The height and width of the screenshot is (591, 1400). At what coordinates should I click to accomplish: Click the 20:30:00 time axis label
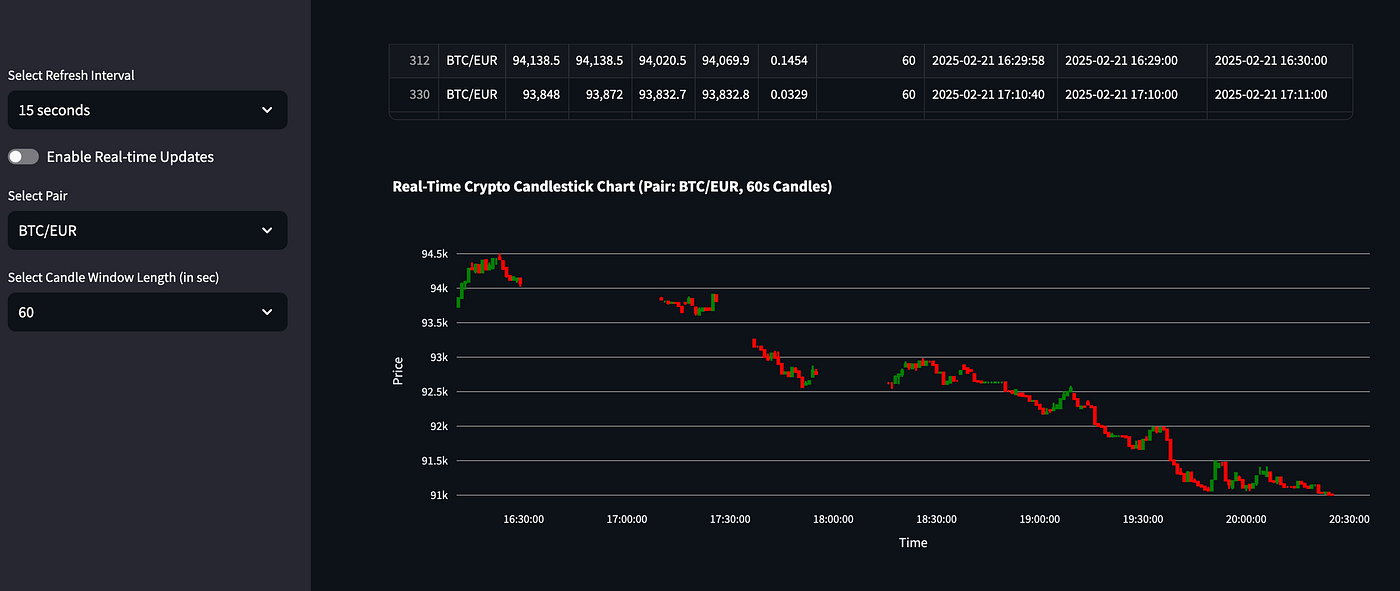pos(1349,519)
